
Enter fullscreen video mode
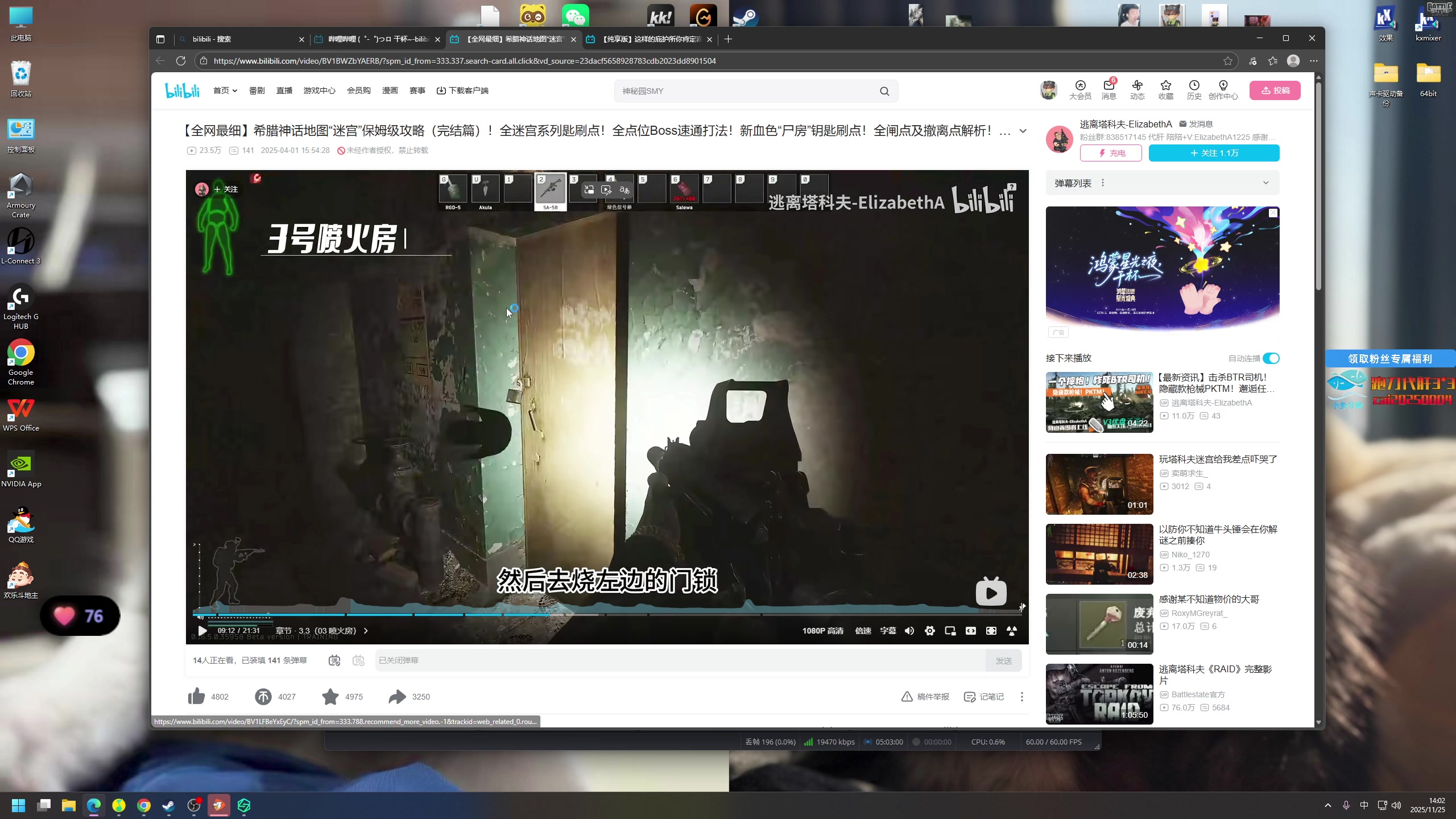tap(991, 631)
